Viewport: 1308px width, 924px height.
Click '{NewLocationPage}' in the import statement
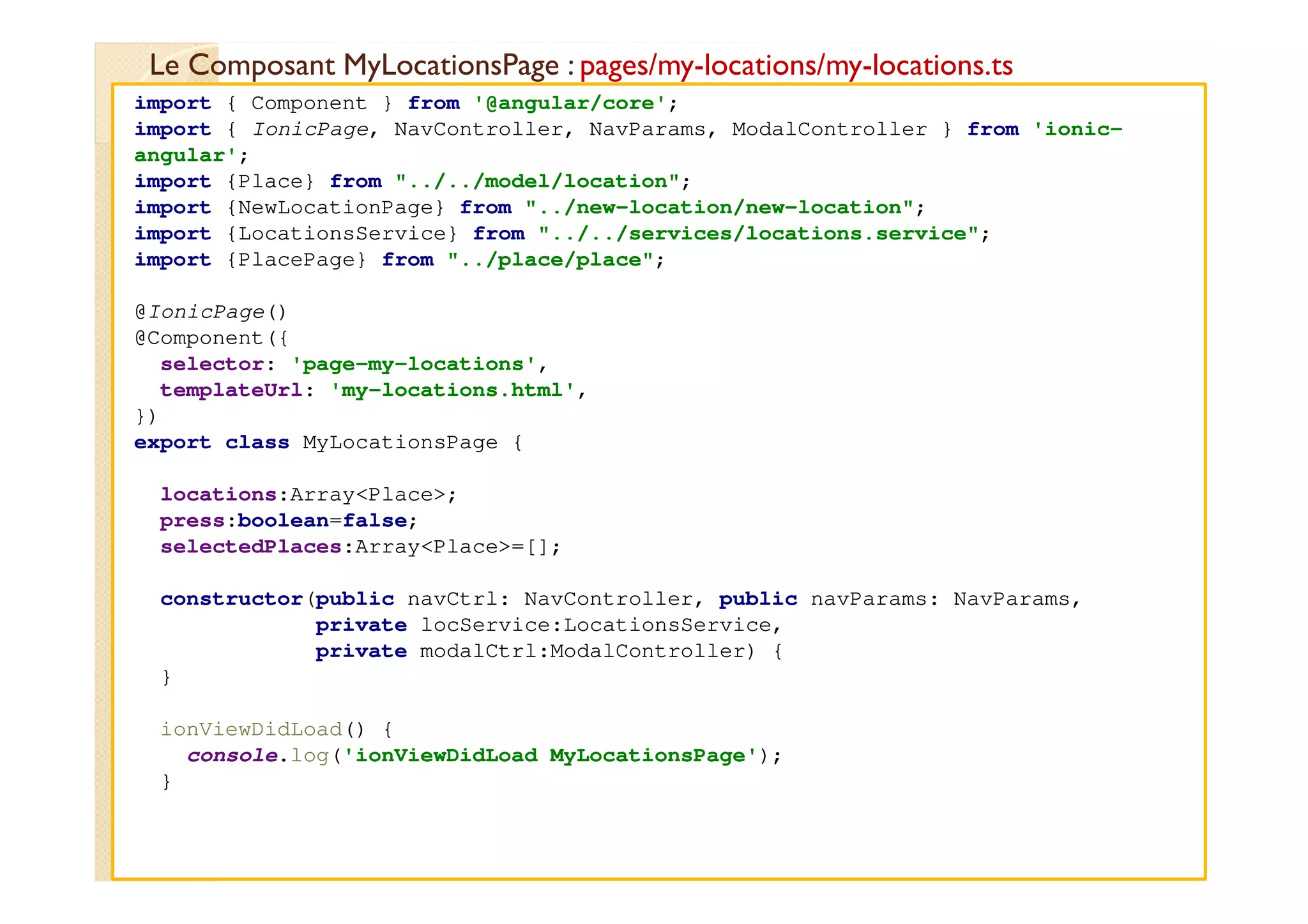click(335, 208)
